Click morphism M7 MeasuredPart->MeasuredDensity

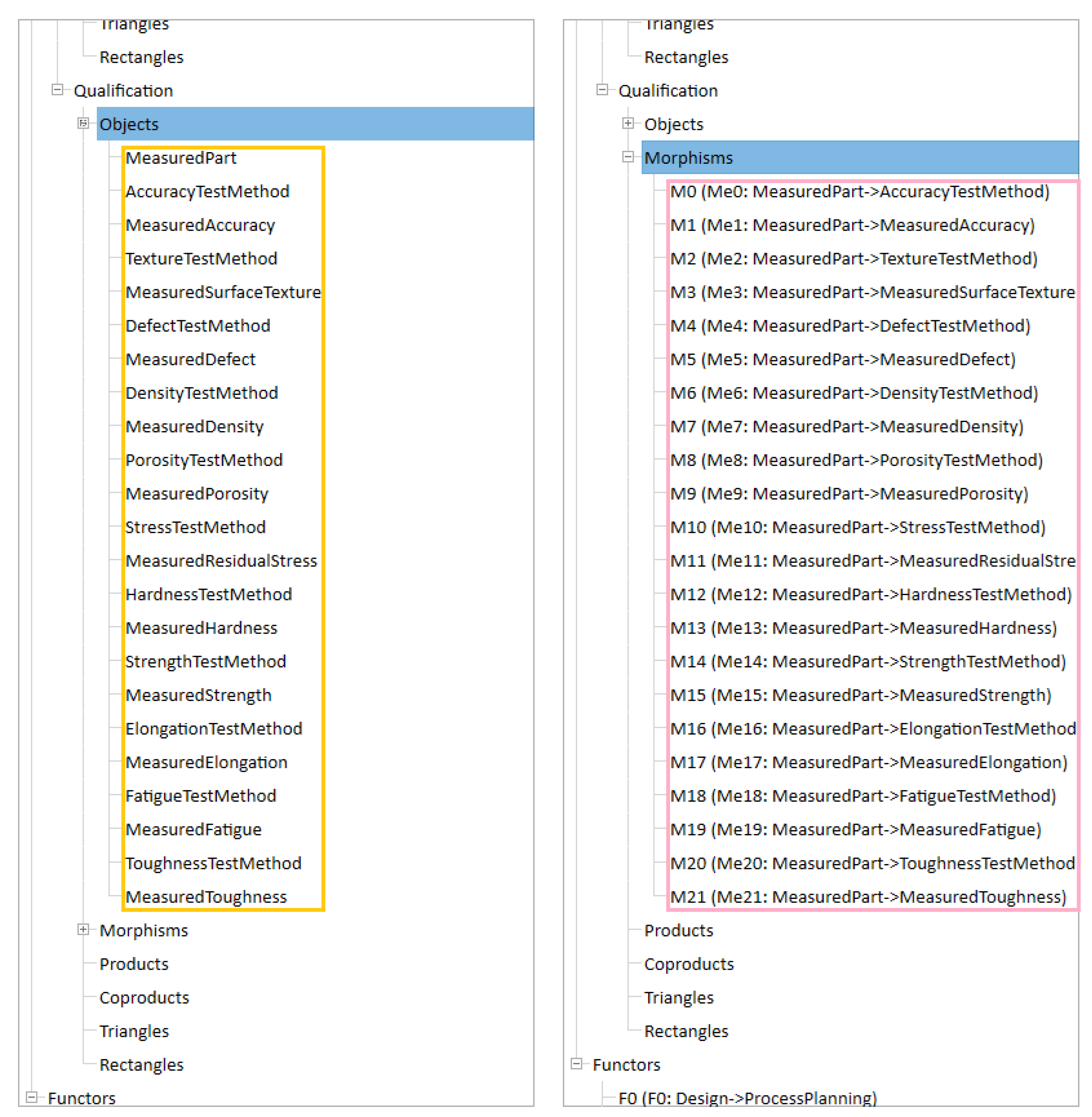tap(846, 427)
